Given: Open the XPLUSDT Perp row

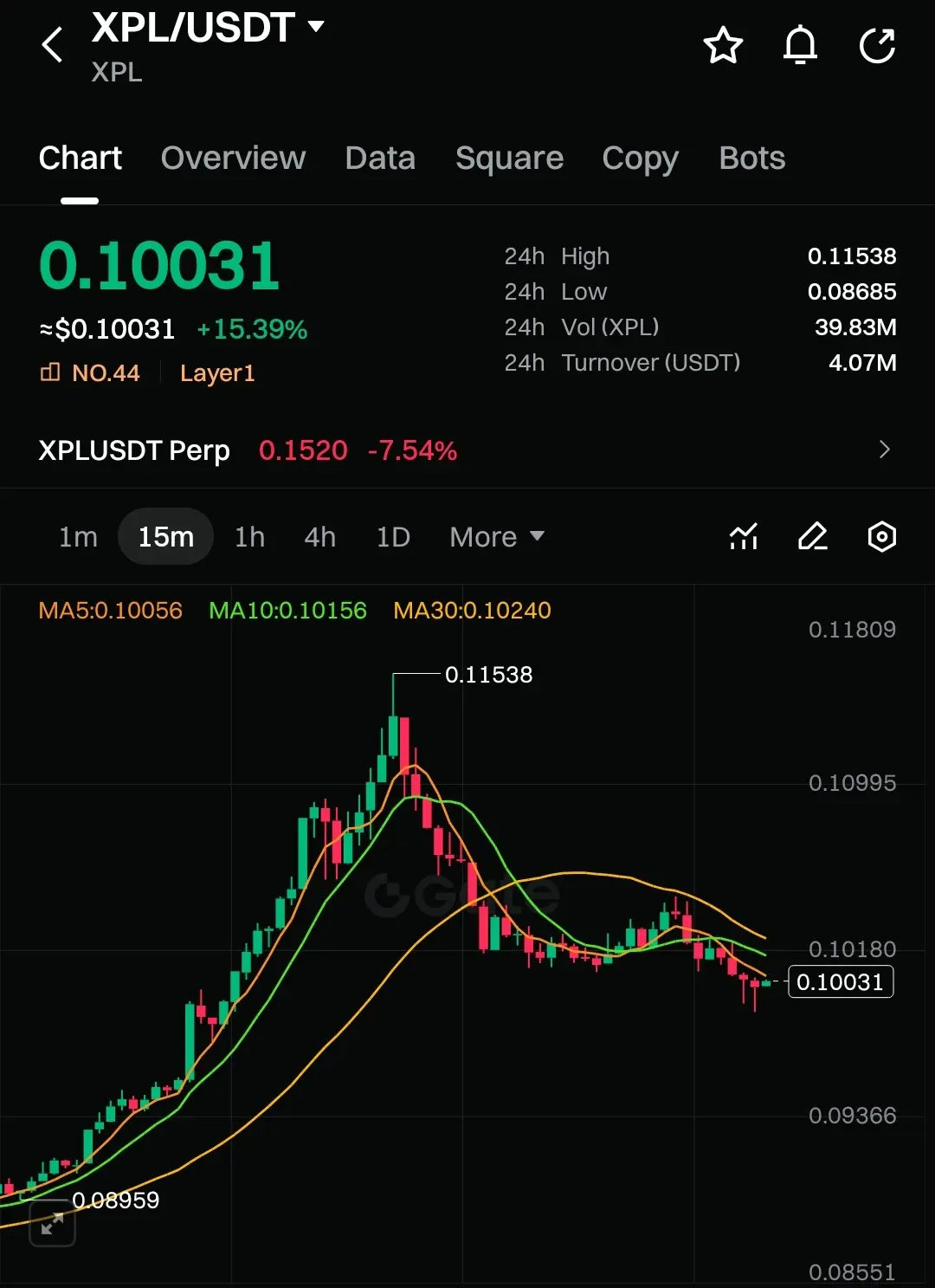Looking at the screenshot, I should (x=467, y=450).
